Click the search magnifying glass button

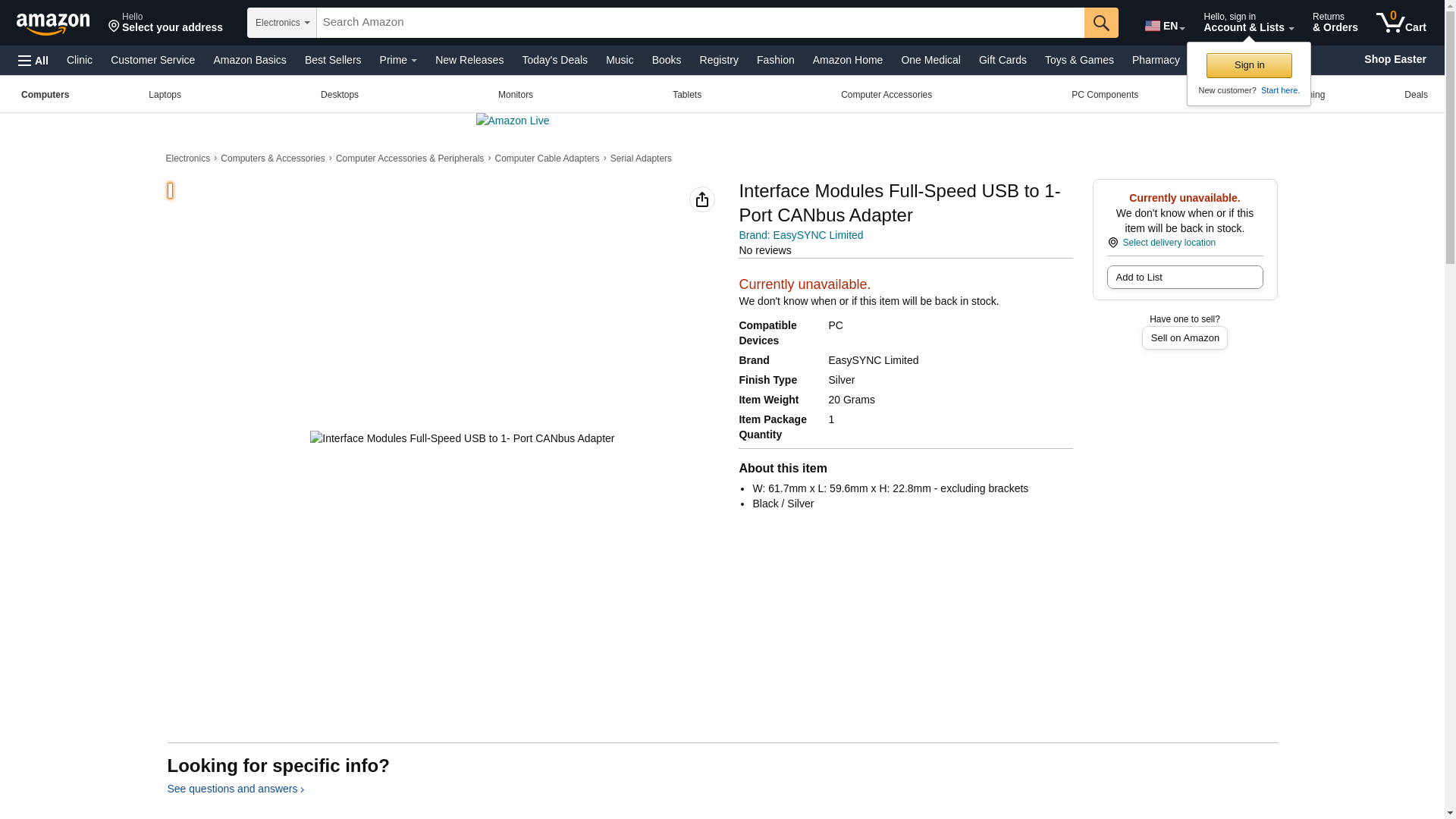1100,23
